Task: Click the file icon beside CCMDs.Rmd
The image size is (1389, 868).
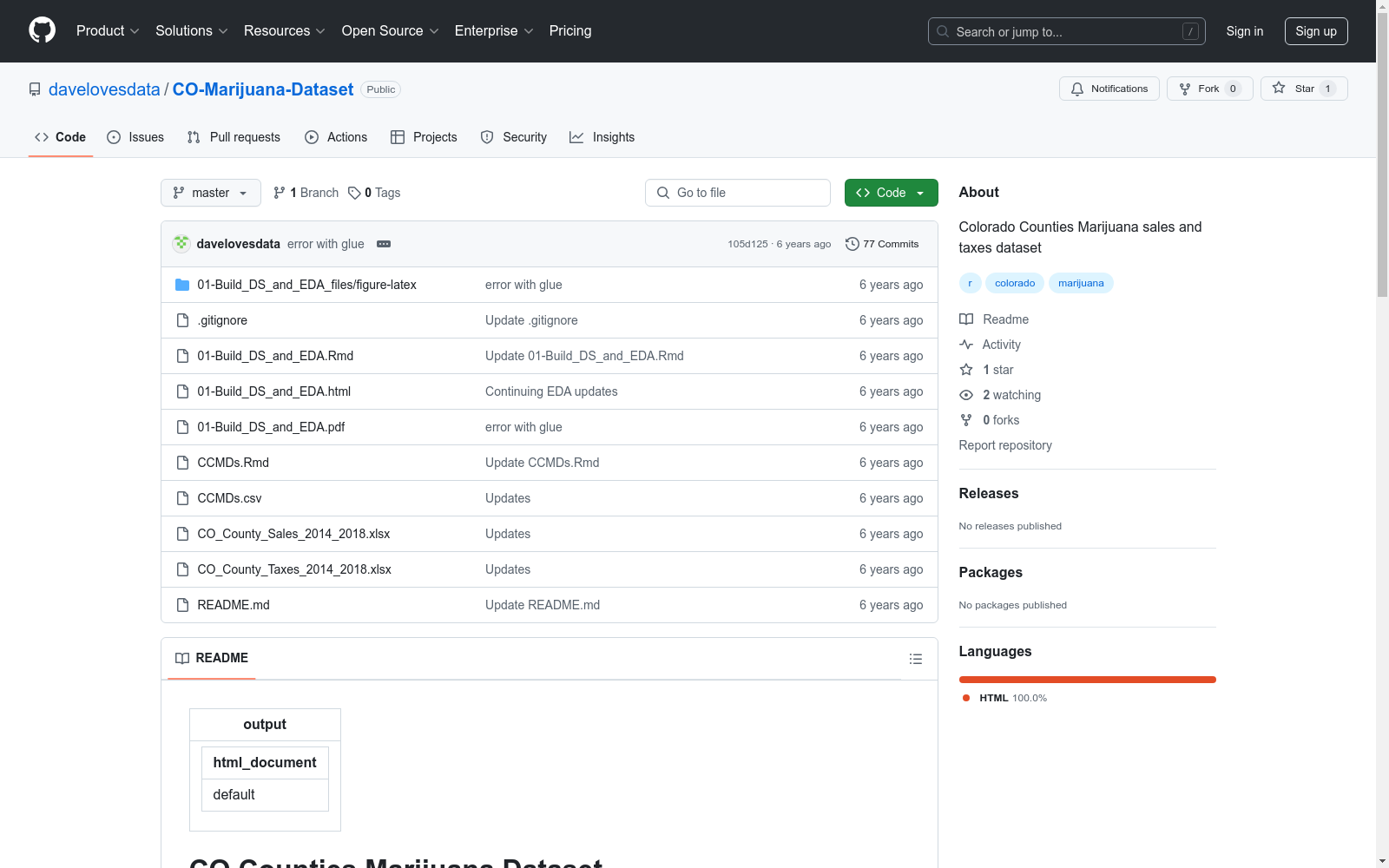Action: click(x=182, y=463)
